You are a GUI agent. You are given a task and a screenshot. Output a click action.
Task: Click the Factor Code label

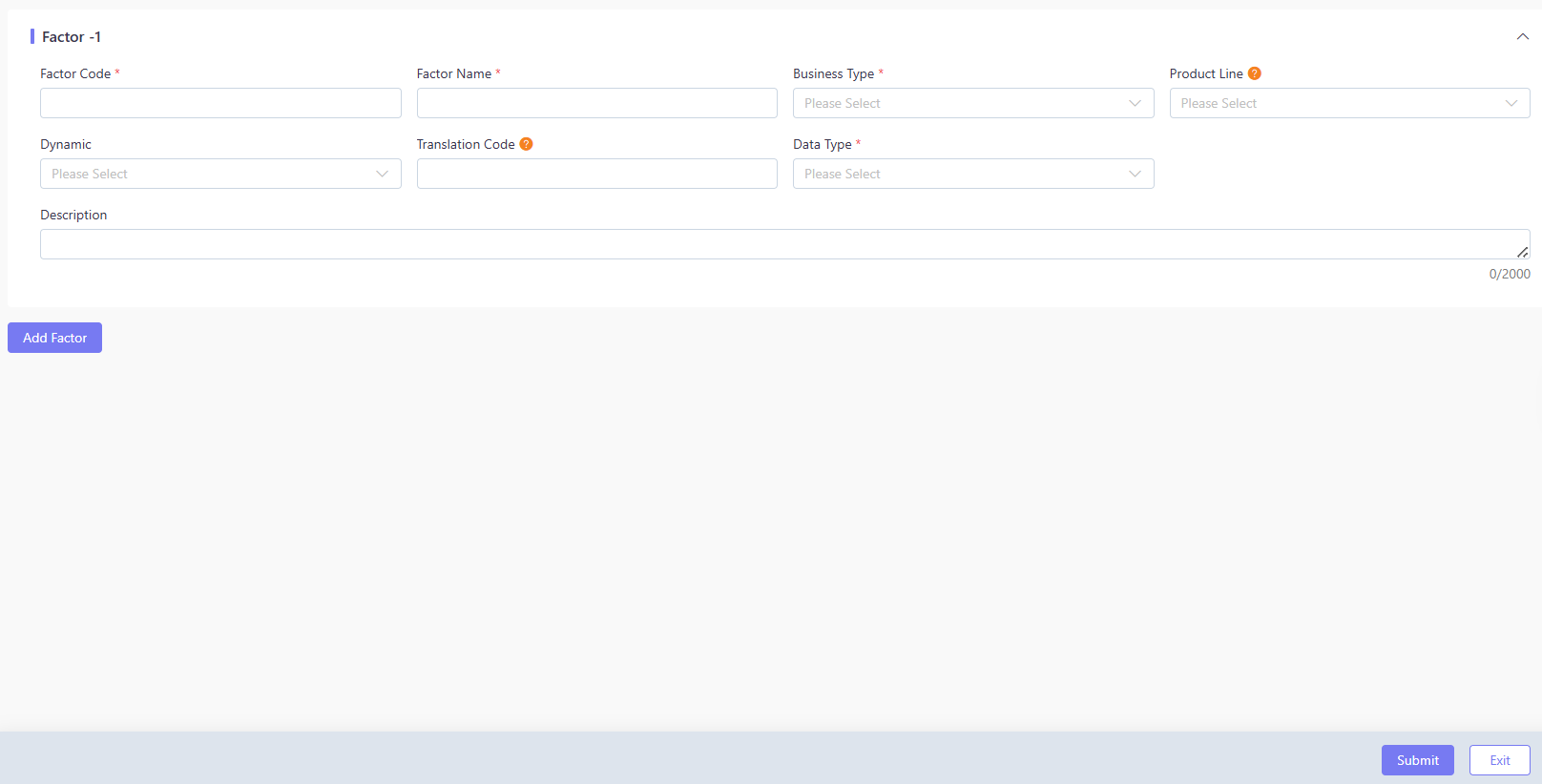click(75, 73)
